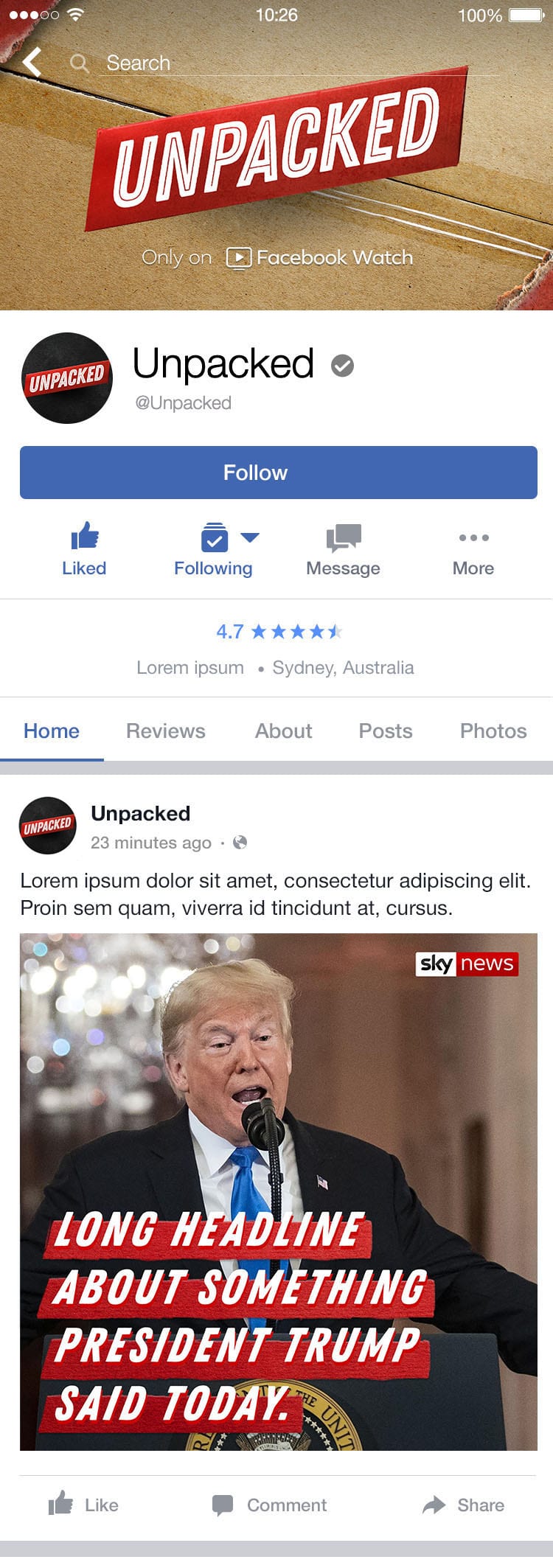The height and width of the screenshot is (1568, 553).
Task: Toggle the Following checkmark icon
Action: coord(215,537)
